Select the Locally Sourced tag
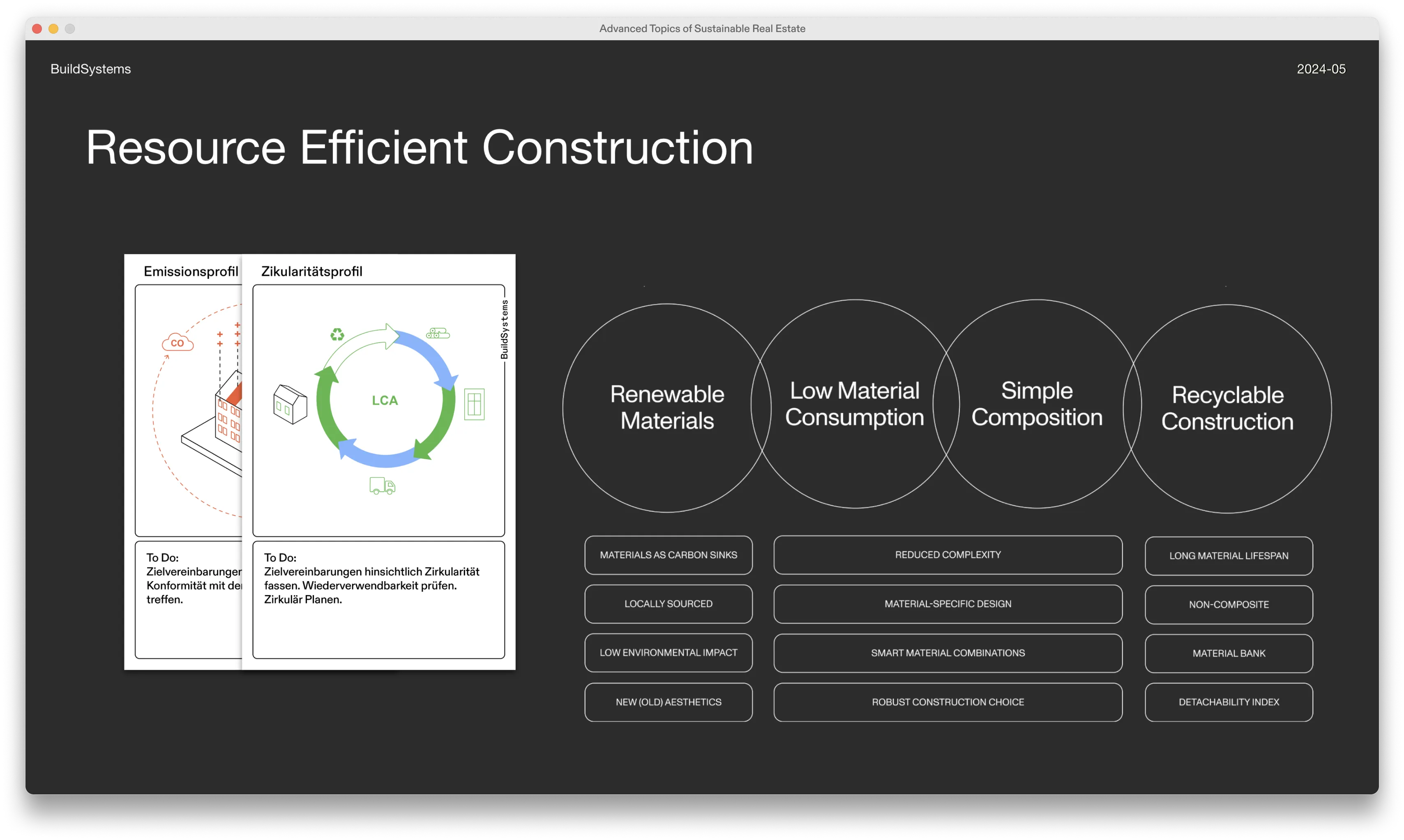 pyautogui.click(x=668, y=604)
